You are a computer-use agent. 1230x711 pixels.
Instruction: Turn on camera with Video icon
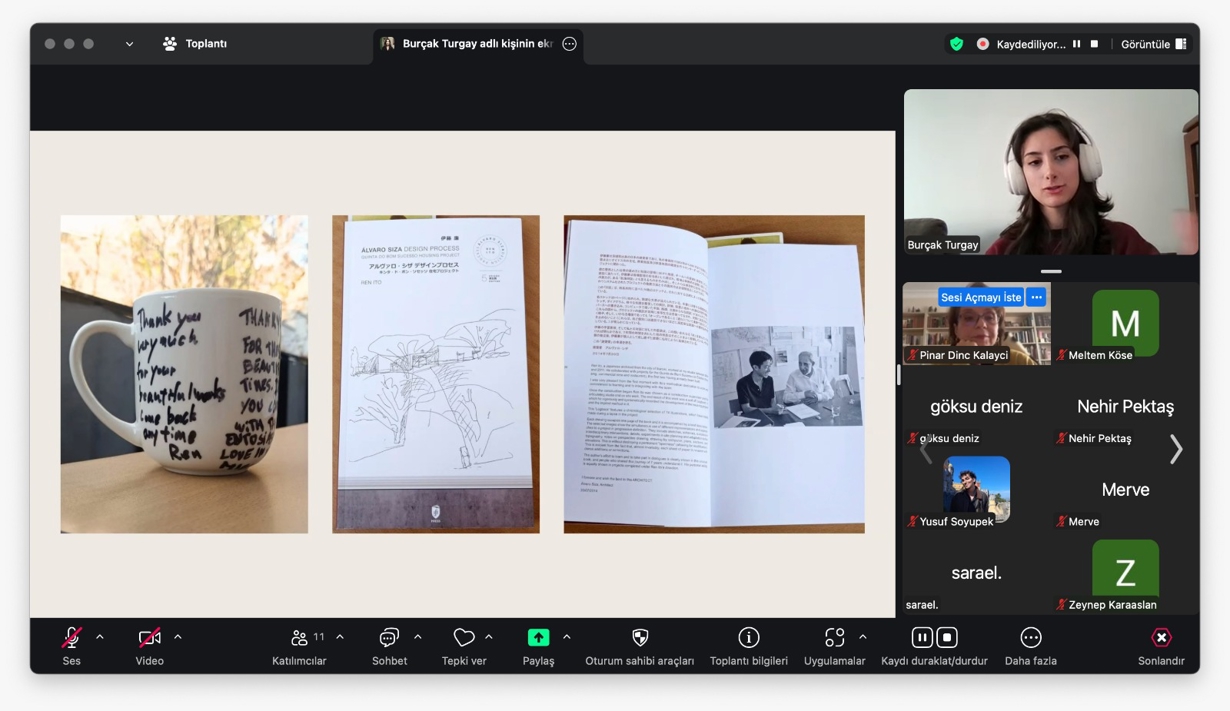[149, 638]
